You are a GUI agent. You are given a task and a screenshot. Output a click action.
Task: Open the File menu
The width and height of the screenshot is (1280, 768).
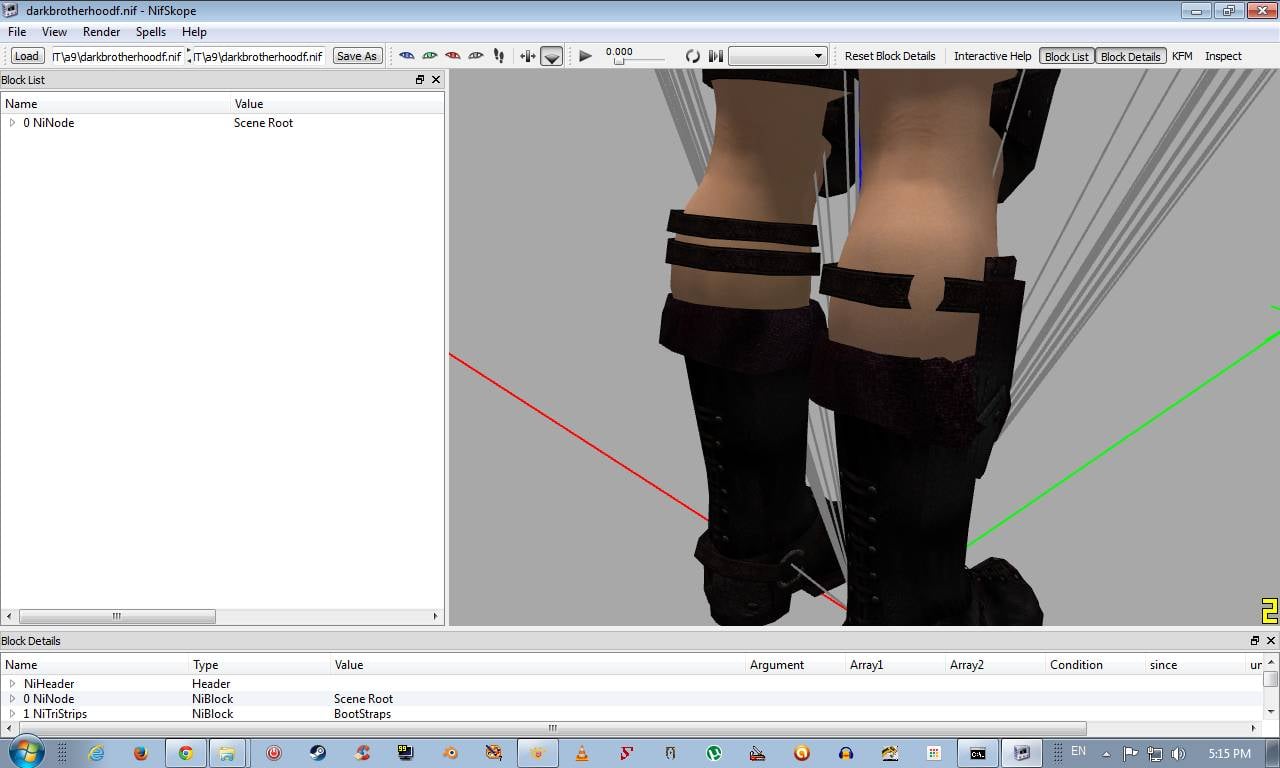17,32
